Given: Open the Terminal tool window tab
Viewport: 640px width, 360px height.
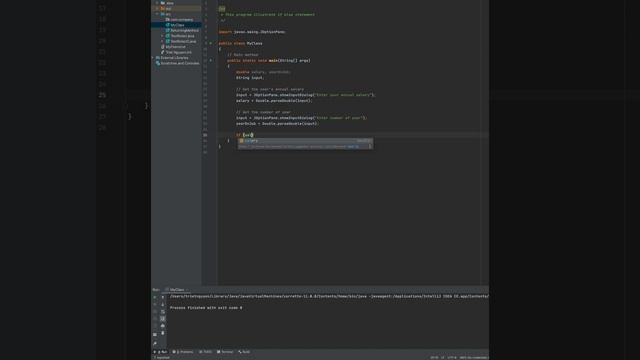Looking at the screenshot, I should coord(225,352).
